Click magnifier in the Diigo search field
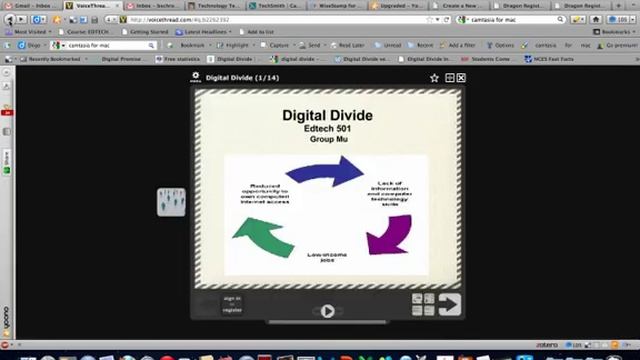 [151, 45]
